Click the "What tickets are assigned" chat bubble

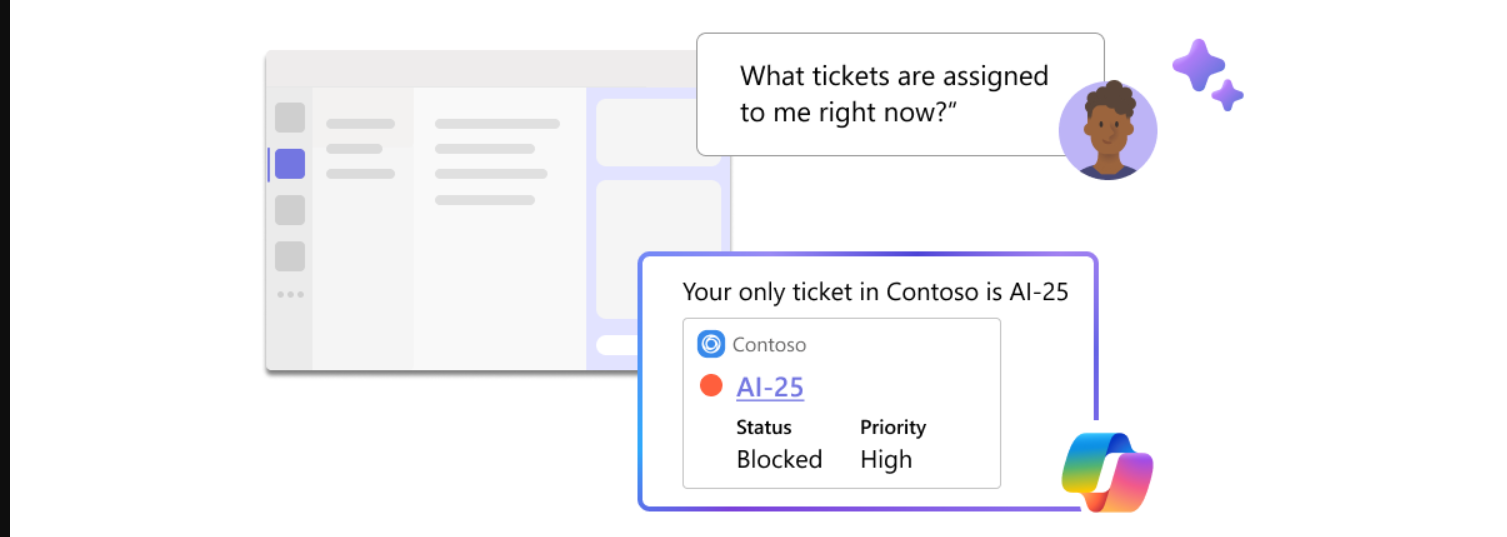point(900,94)
